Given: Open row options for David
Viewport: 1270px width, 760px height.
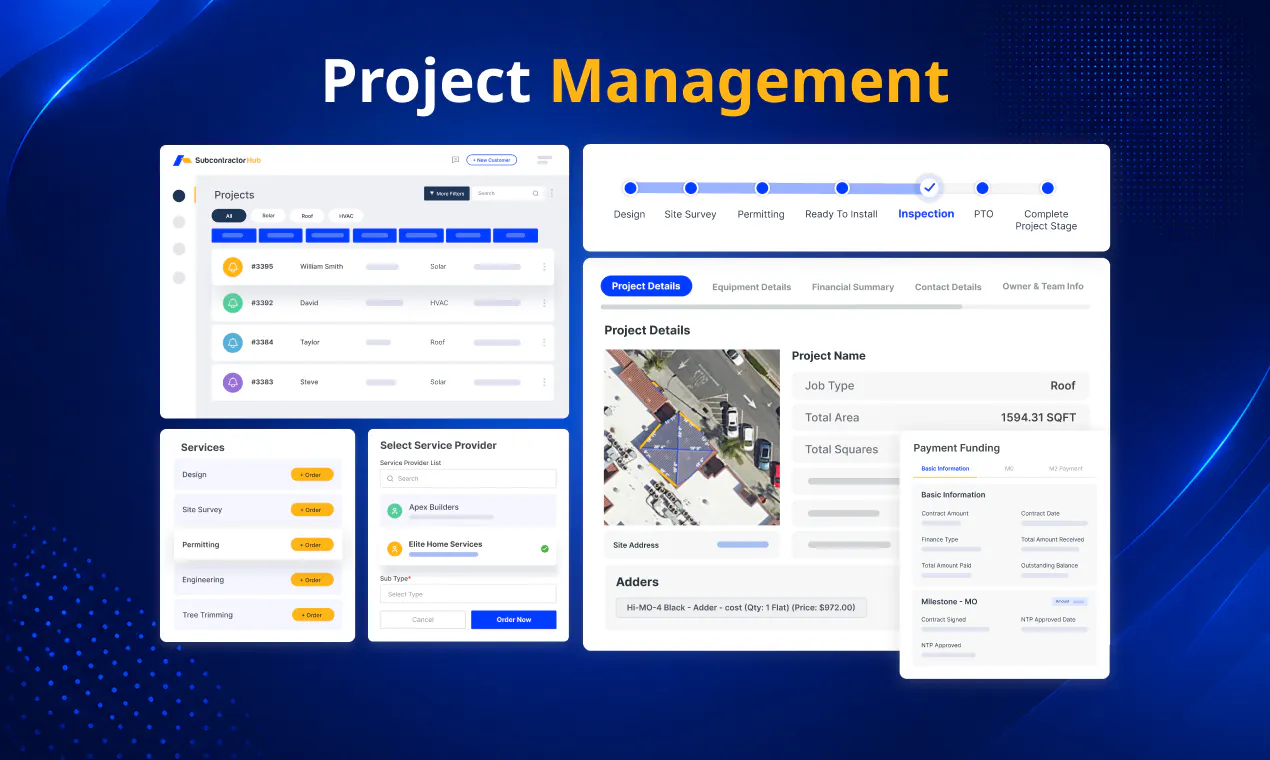Looking at the screenshot, I should tap(544, 303).
